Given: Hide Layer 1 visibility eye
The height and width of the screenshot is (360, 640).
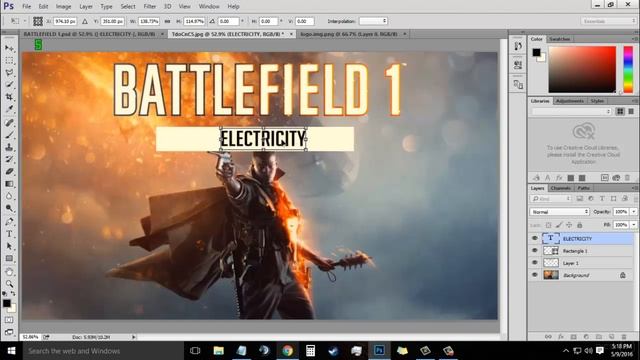Looking at the screenshot, I should [x=535, y=263].
